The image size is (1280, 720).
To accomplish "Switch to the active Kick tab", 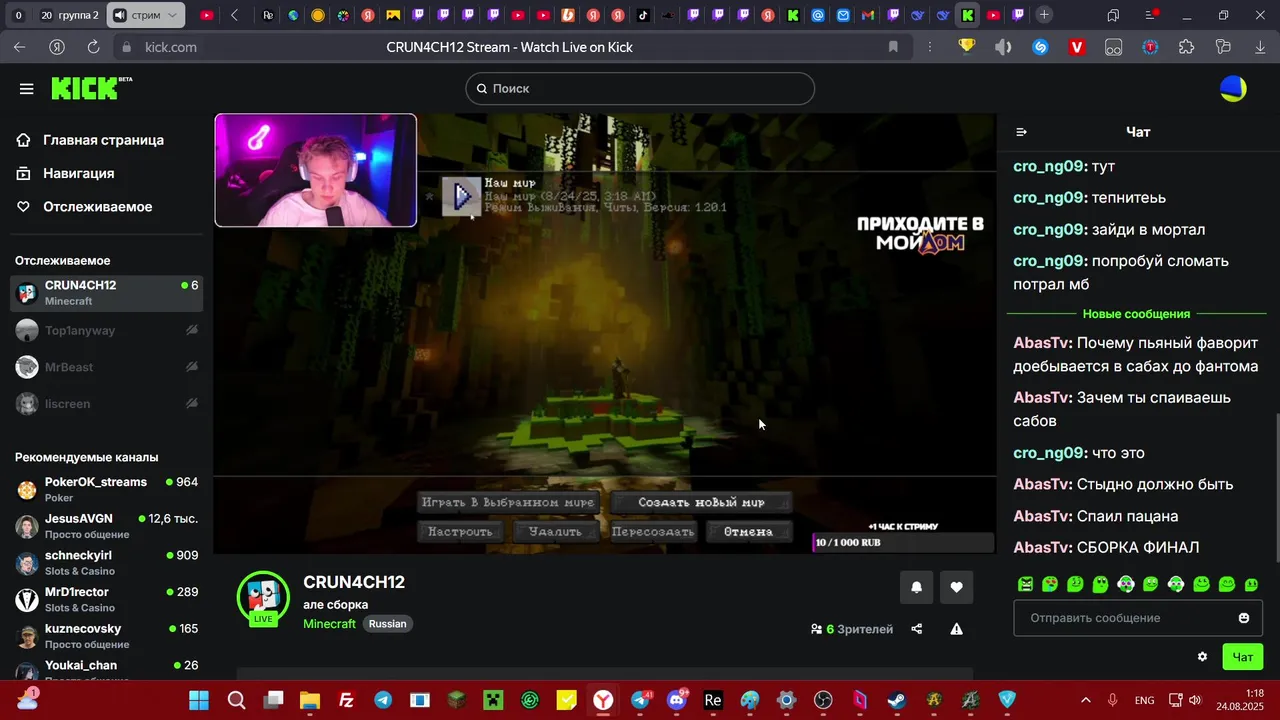I will coord(968,15).
